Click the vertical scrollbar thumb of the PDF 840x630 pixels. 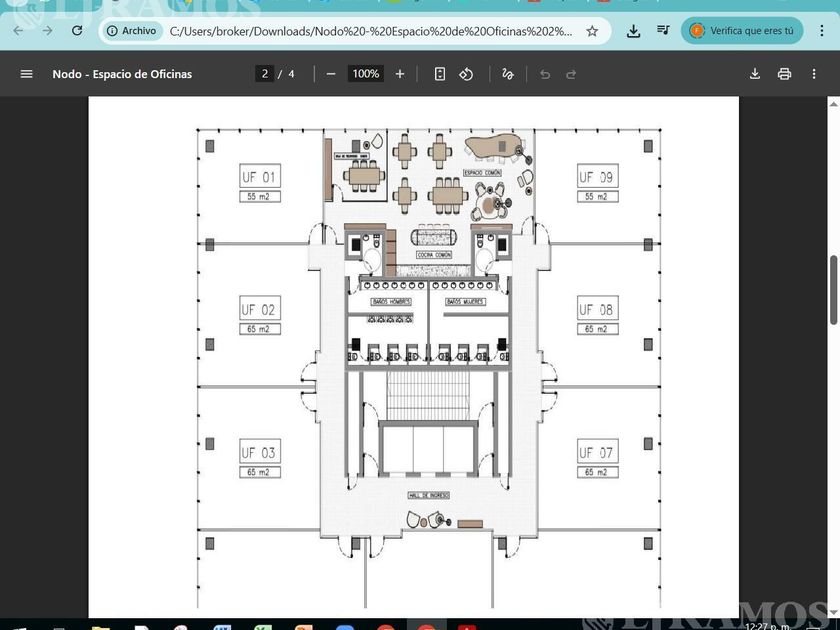coord(834,290)
